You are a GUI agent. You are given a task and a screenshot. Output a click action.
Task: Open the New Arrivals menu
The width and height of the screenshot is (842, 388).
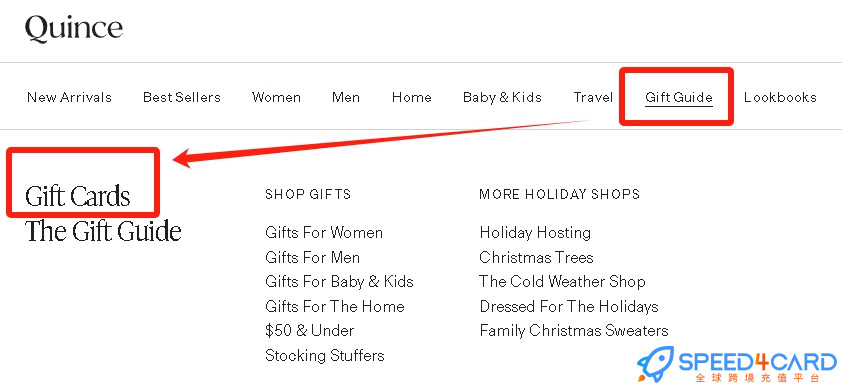(x=69, y=97)
